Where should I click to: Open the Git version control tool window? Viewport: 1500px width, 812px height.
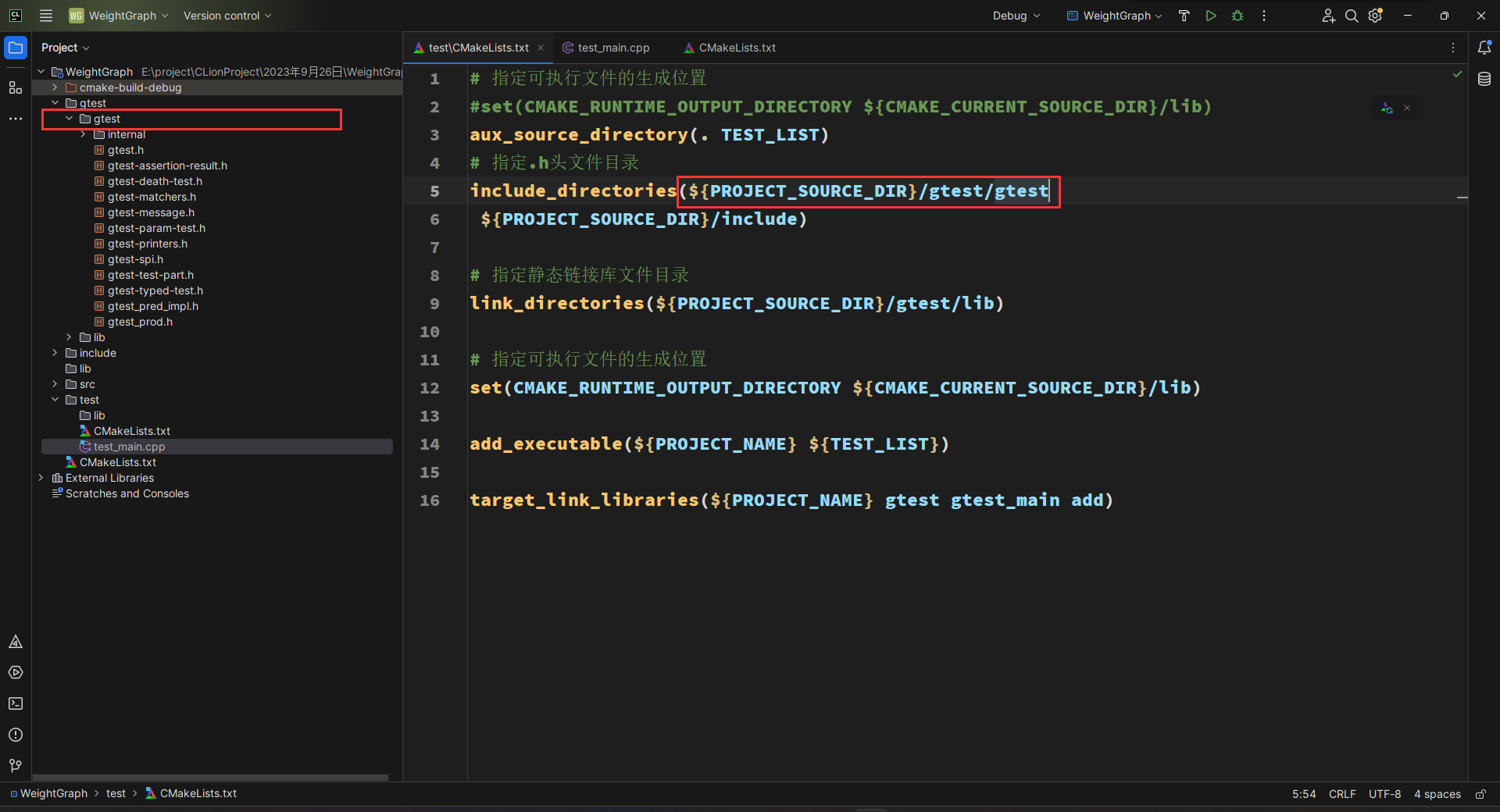tap(16, 765)
